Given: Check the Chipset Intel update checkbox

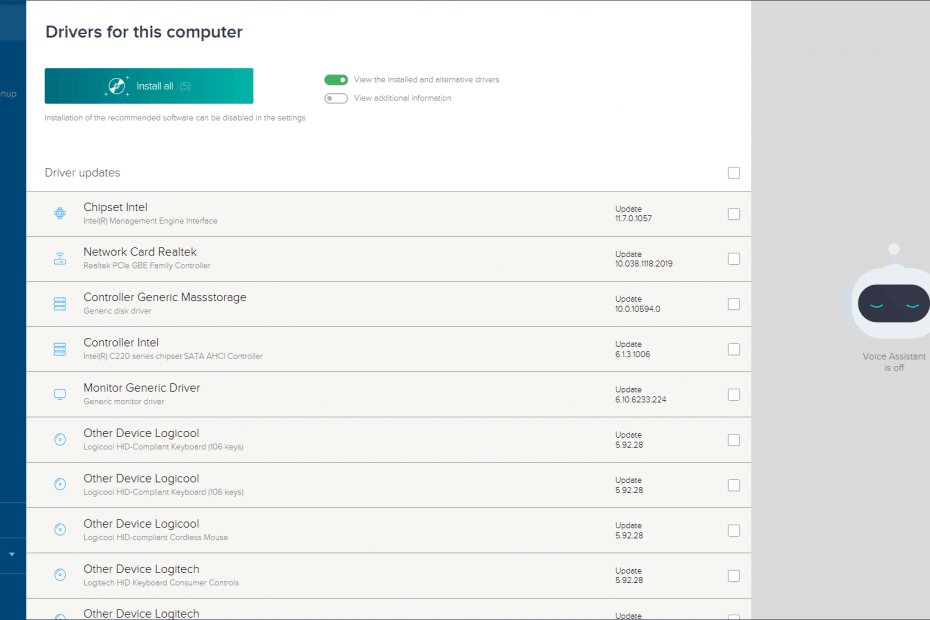Looking at the screenshot, I should [734, 214].
